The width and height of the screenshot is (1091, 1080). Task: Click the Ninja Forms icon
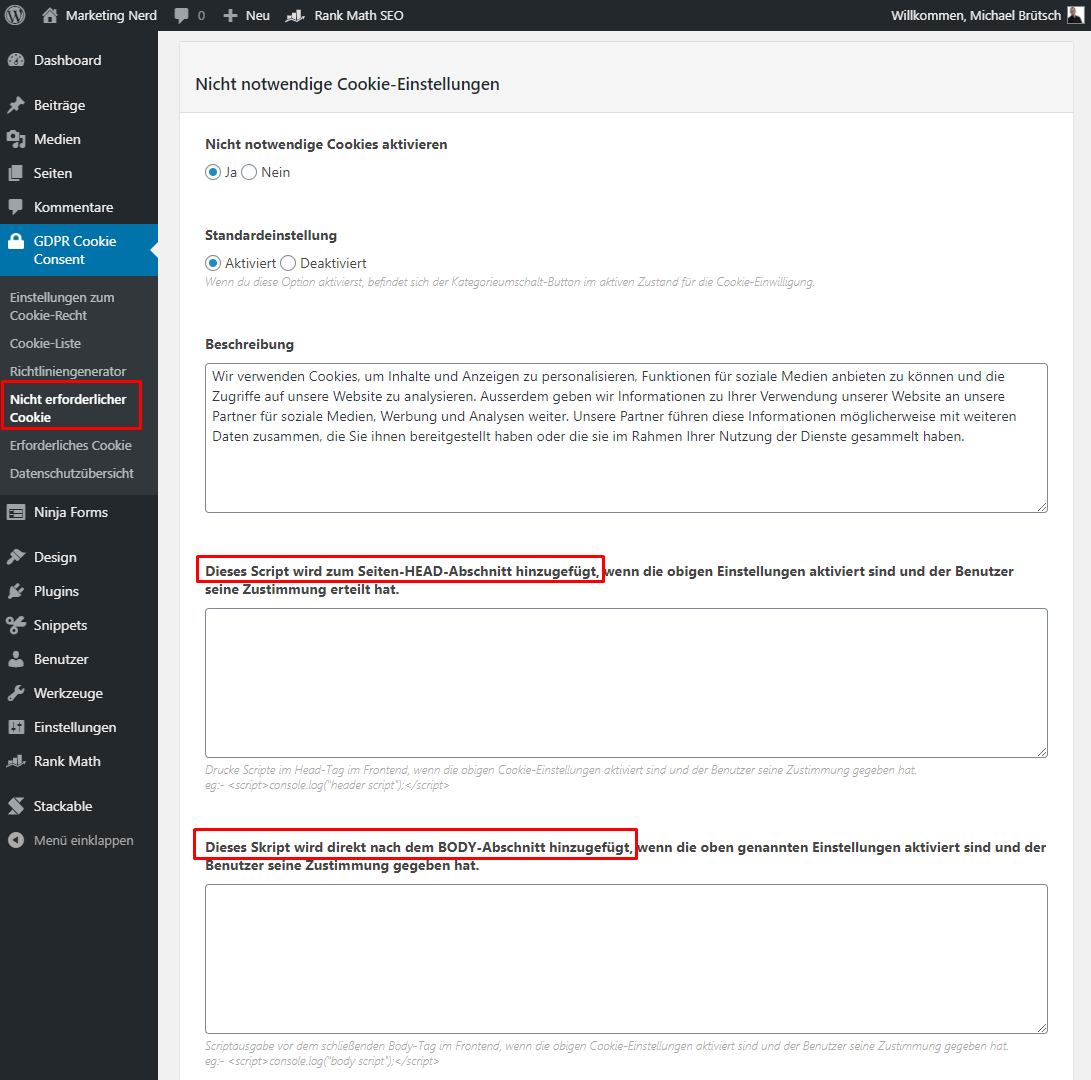point(16,512)
